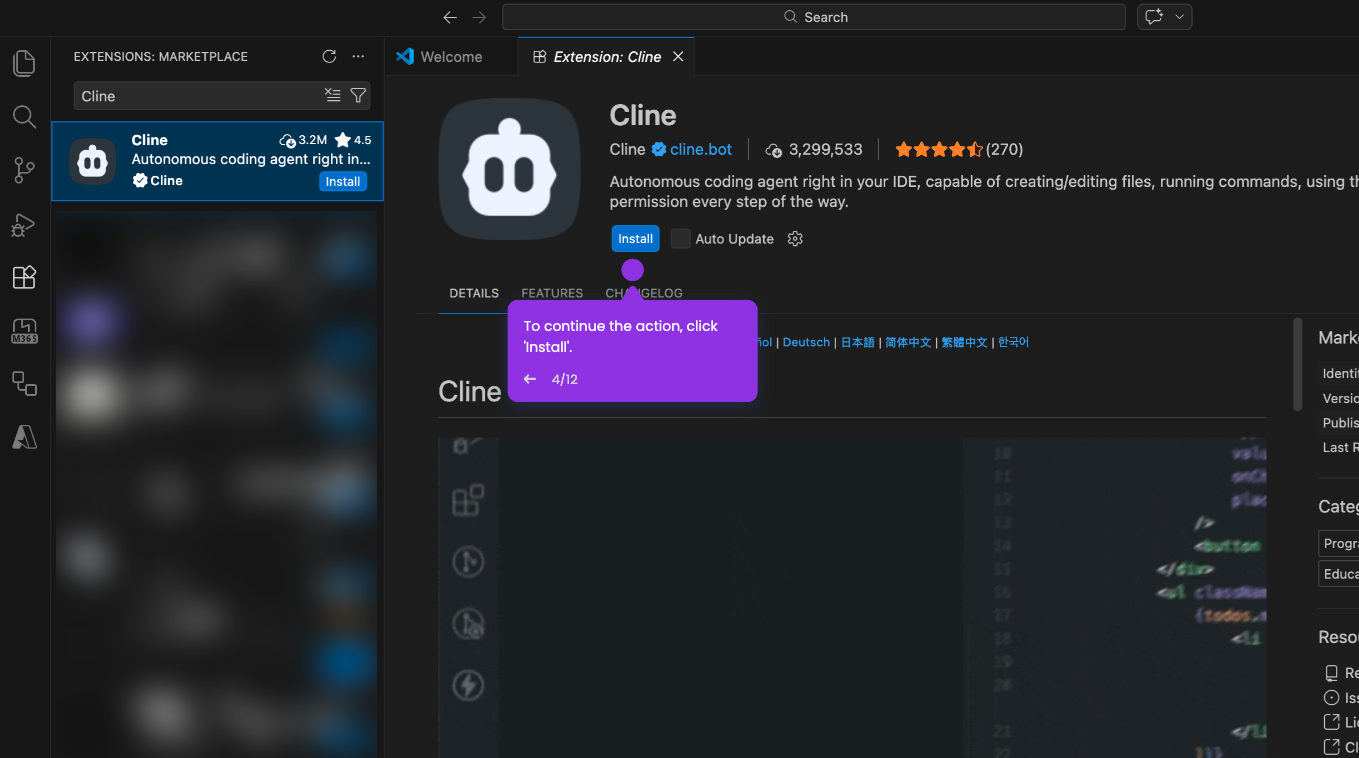Open the extensions filter menu
This screenshot has width=1359, height=758.
pos(358,95)
